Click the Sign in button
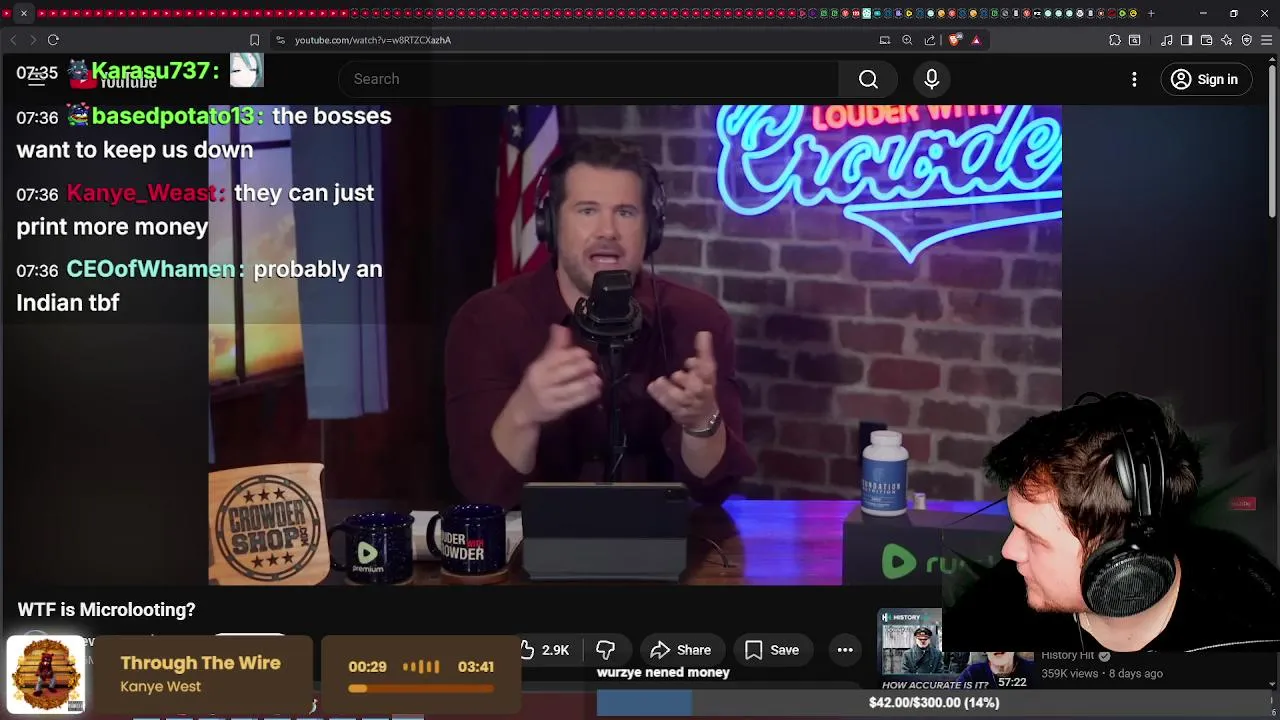 click(1205, 79)
